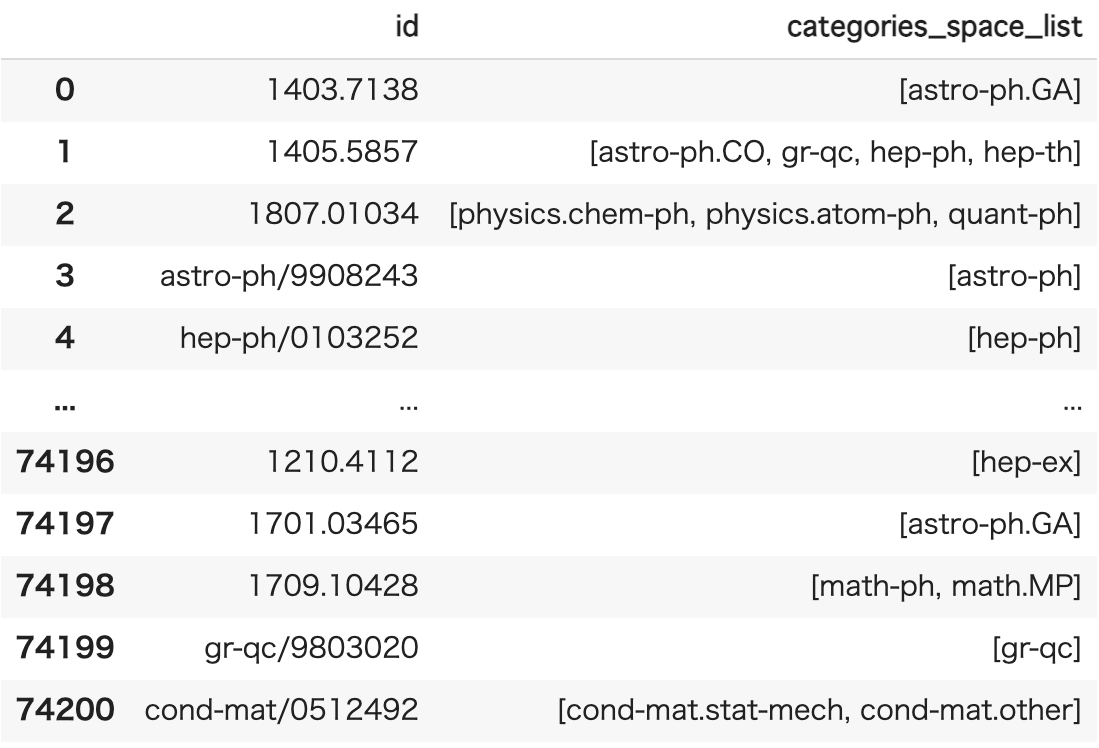Click the truncated rows ellipsis in index column

[64, 404]
